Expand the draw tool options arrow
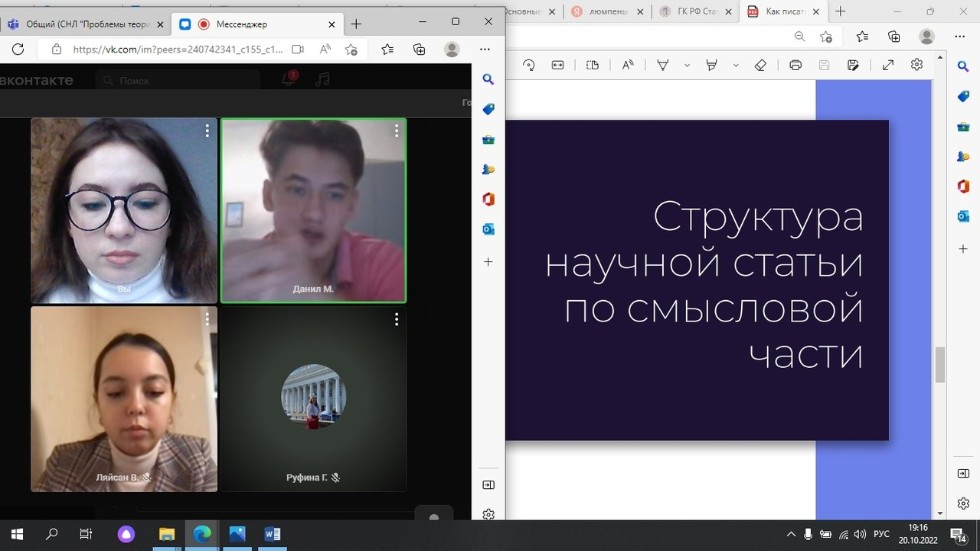This screenshot has width=980, height=551. 687,65
